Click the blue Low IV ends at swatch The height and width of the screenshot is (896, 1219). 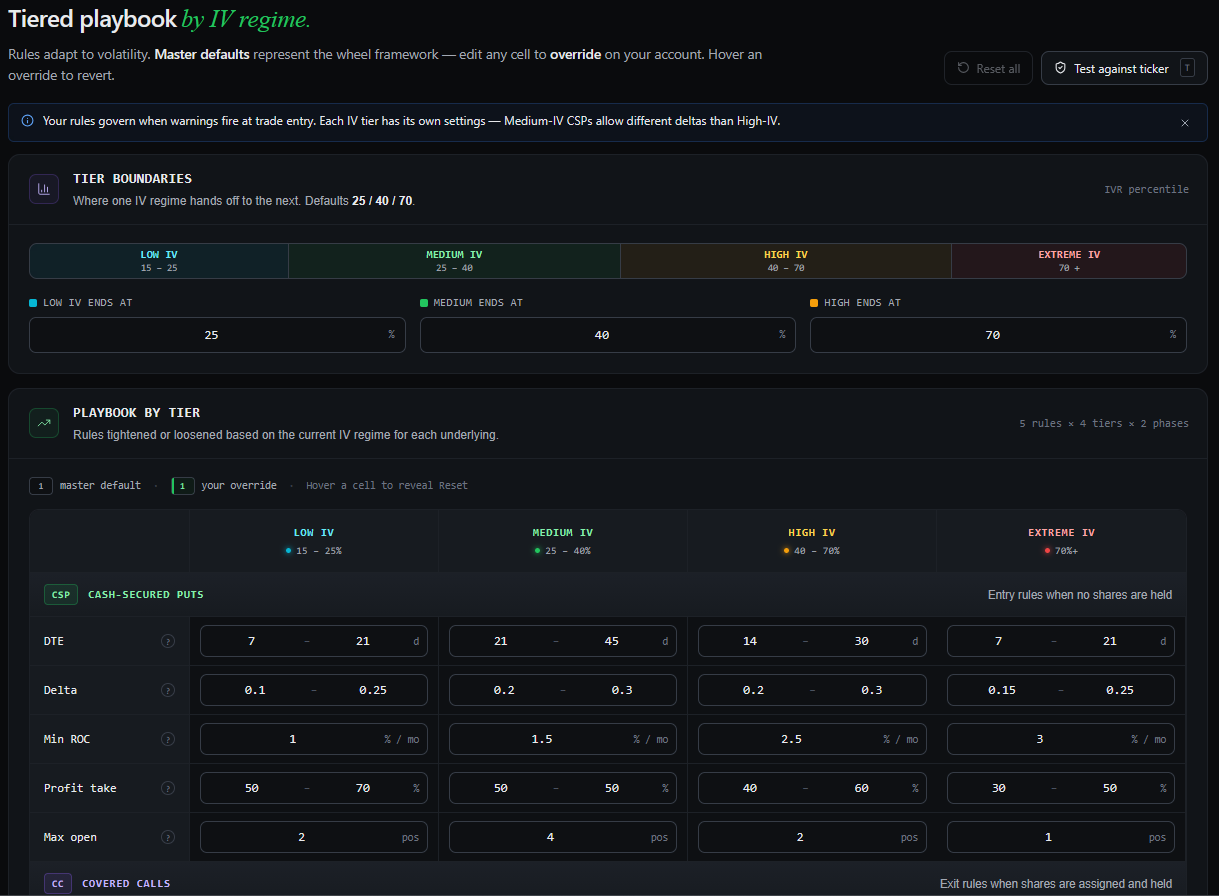pyautogui.click(x=33, y=302)
